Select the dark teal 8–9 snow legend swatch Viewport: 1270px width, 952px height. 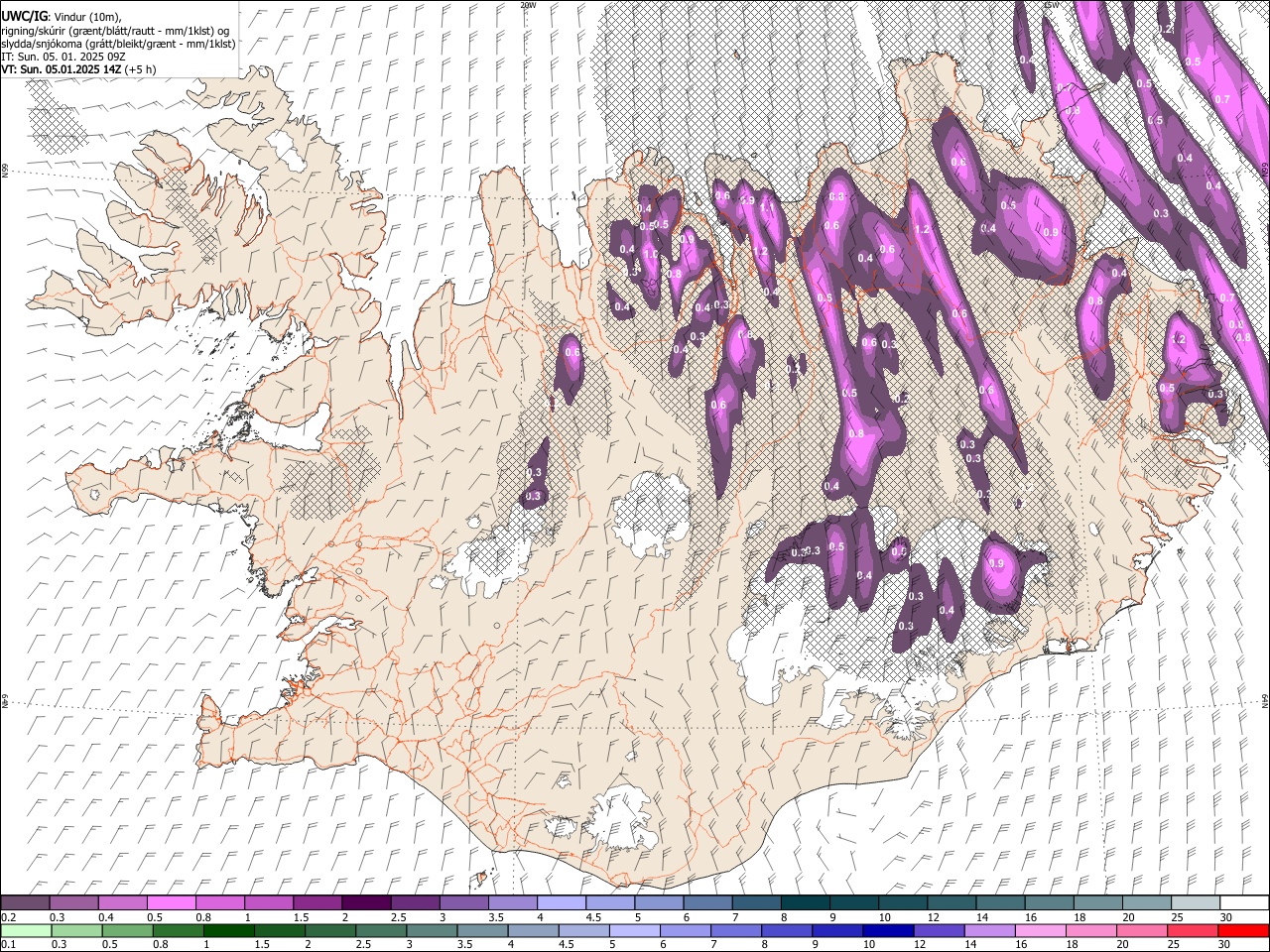tap(806, 902)
